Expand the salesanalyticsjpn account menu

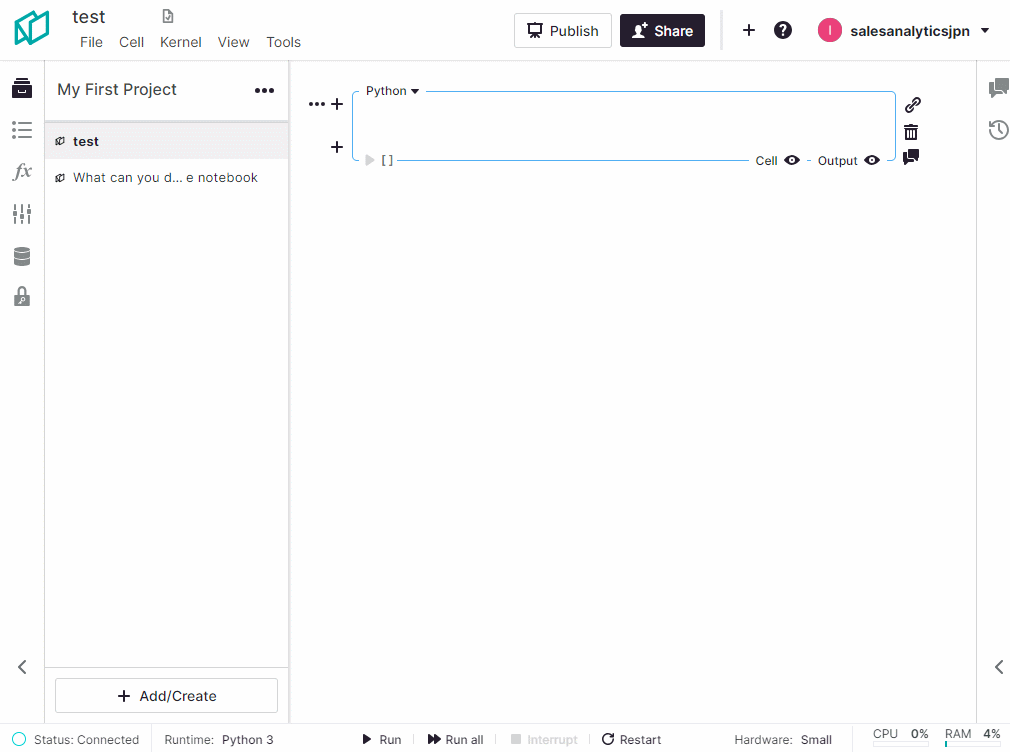tap(985, 31)
